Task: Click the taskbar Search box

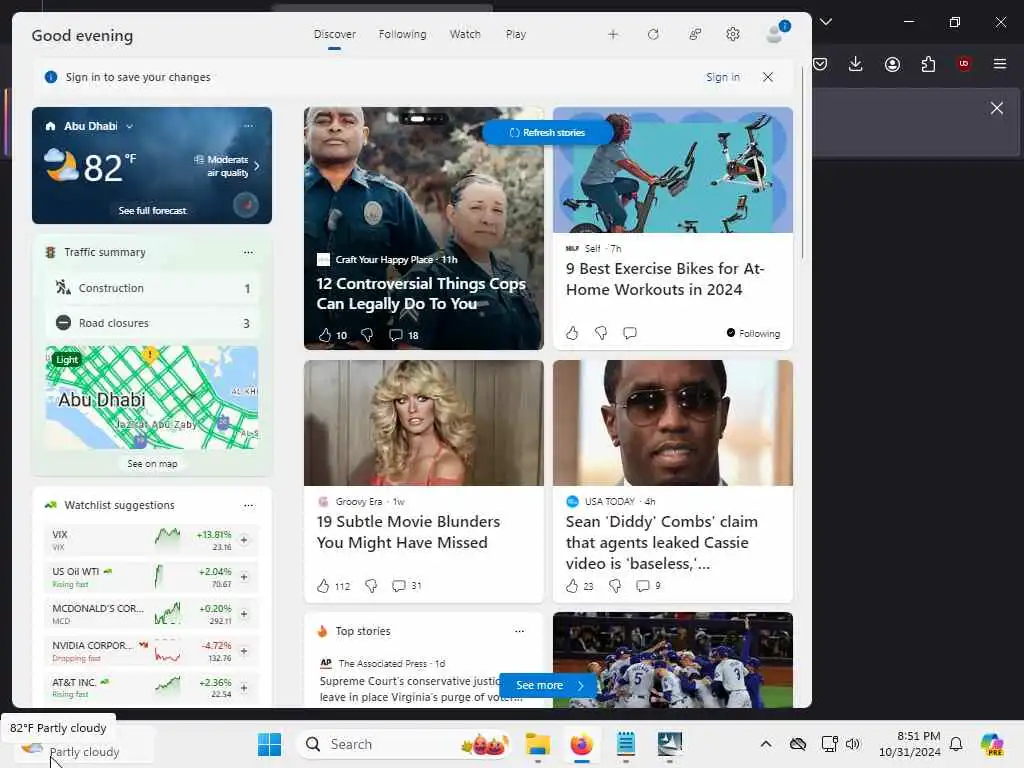Action: 404,744
